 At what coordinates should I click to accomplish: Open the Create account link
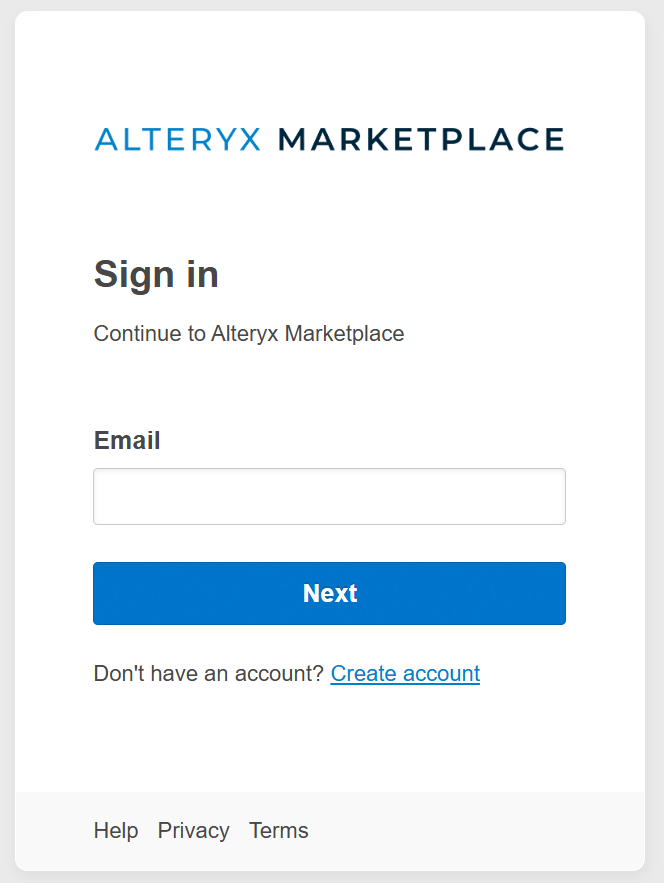pos(405,673)
